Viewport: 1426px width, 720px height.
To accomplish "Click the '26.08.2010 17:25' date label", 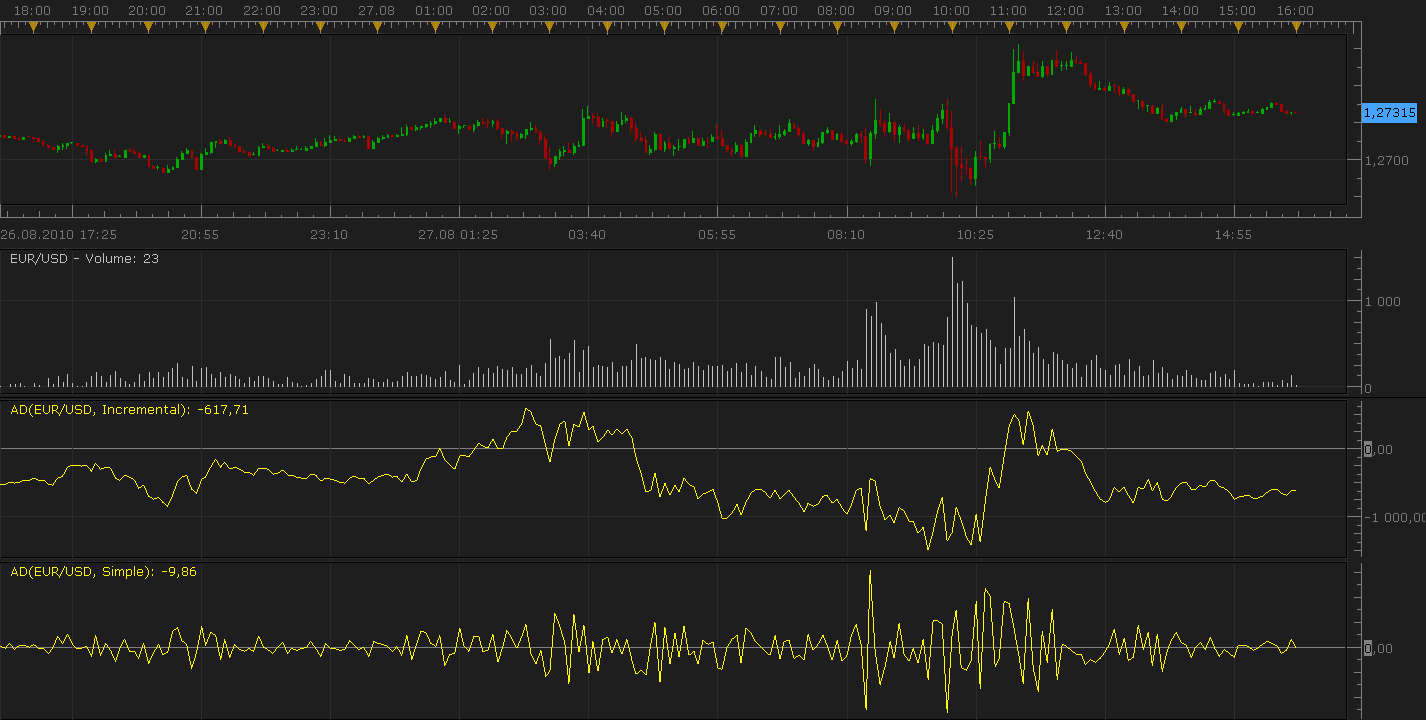I will pos(59,235).
